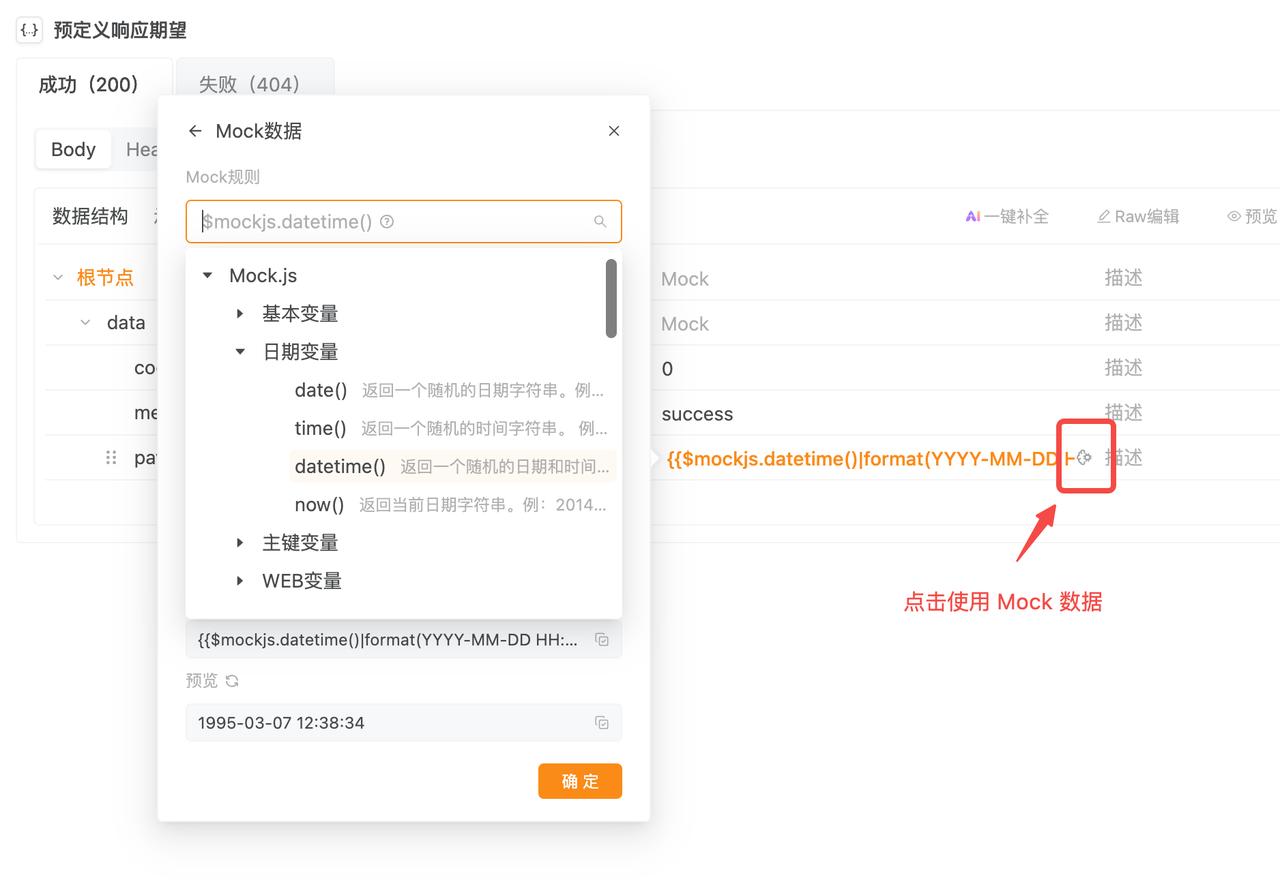Screen dimensions: 1280x882
Task: Open Raw编辑 mode
Action: [x=1138, y=216]
